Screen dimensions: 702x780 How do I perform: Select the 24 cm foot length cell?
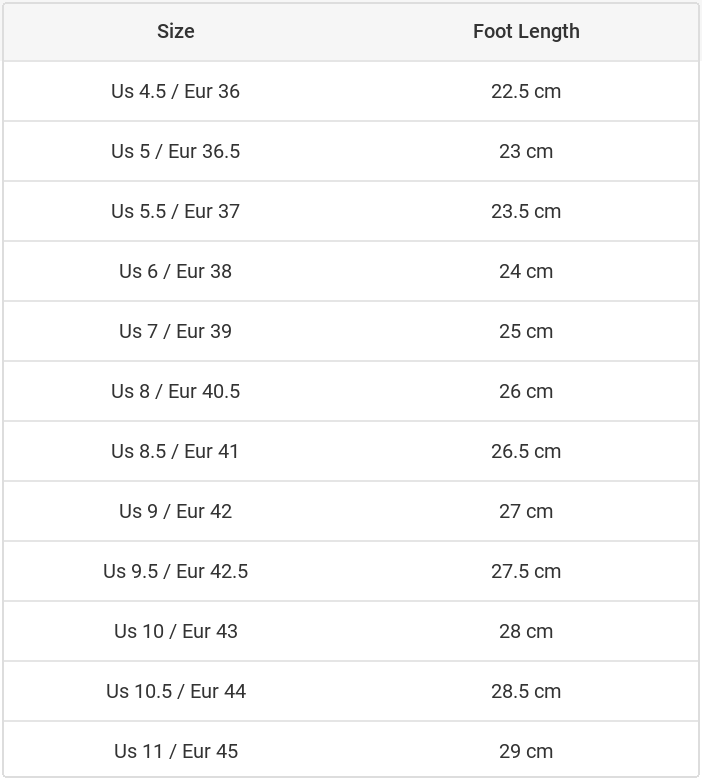point(526,271)
